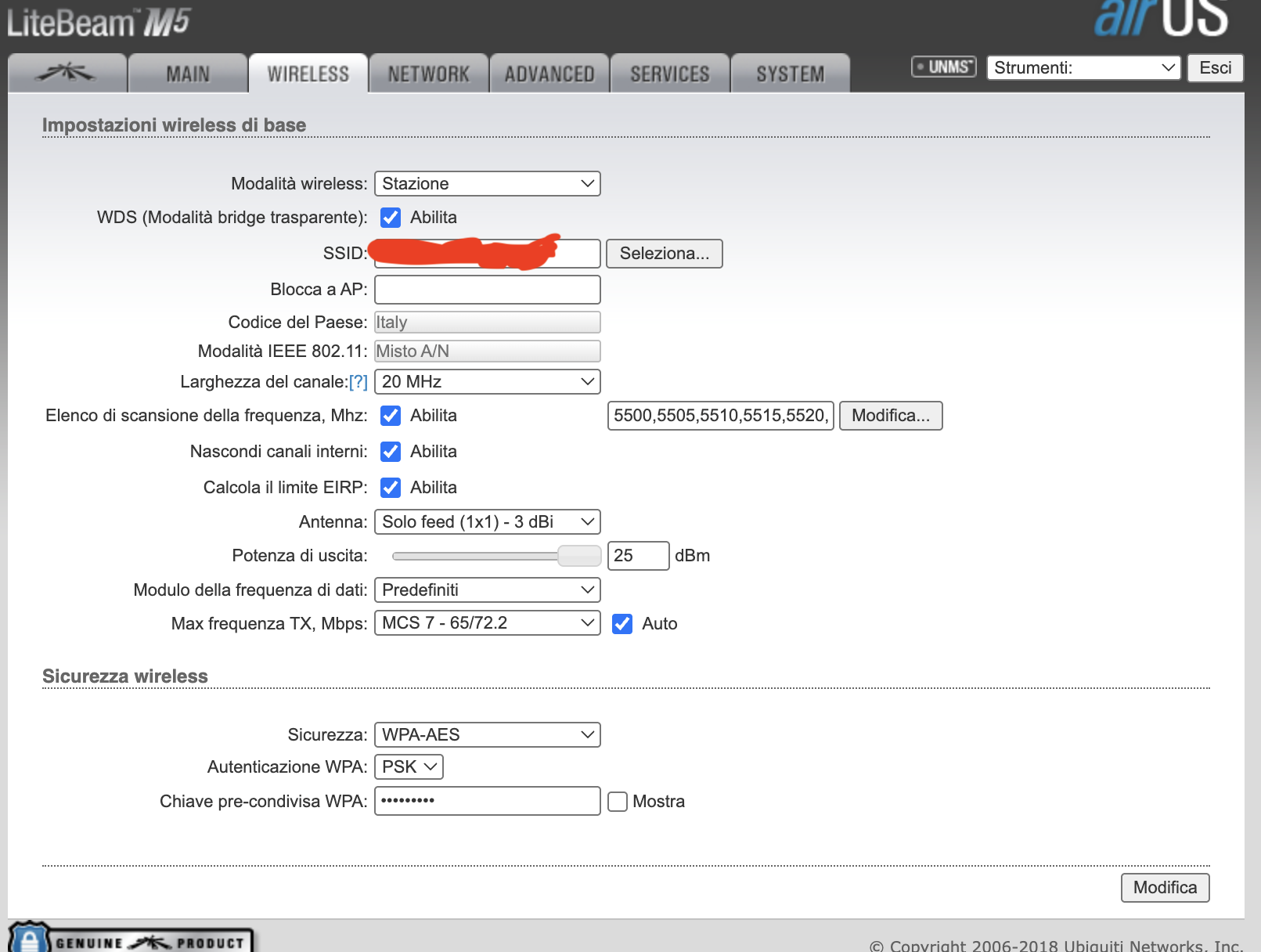1261x952 pixels.
Task: Uncheck Calcola il limite EIRP
Action: [x=391, y=488]
